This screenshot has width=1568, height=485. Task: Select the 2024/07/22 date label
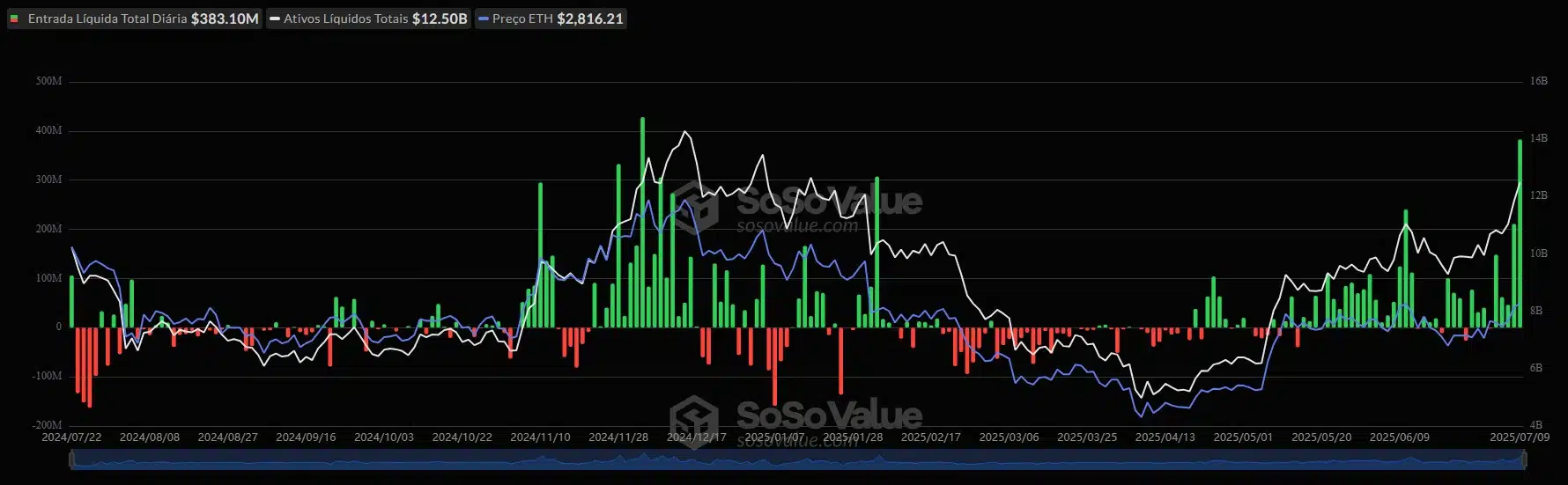[x=71, y=437]
